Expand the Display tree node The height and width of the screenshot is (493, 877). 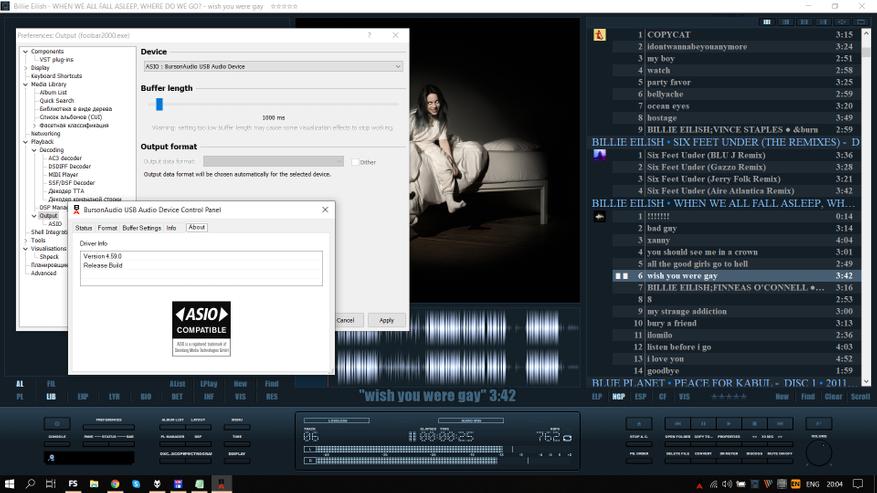tap(25, 68)
